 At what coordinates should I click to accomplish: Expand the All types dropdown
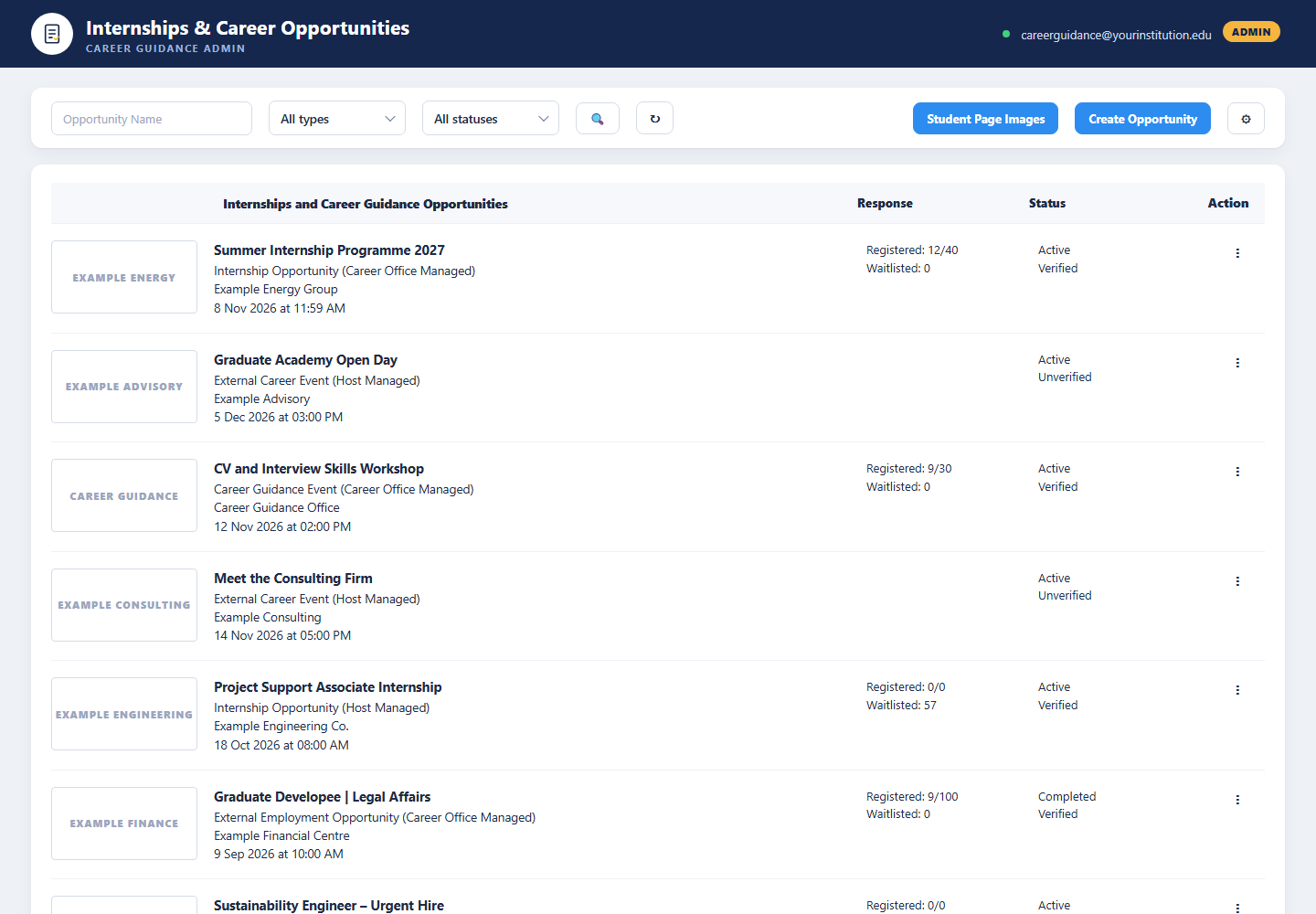click(x=337, y=119)
